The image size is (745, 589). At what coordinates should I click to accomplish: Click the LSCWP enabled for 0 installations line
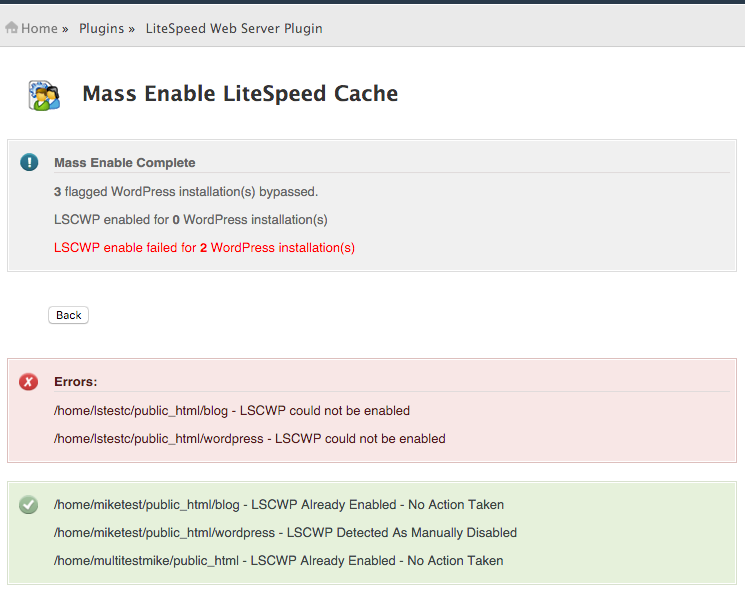coord(191,219)
